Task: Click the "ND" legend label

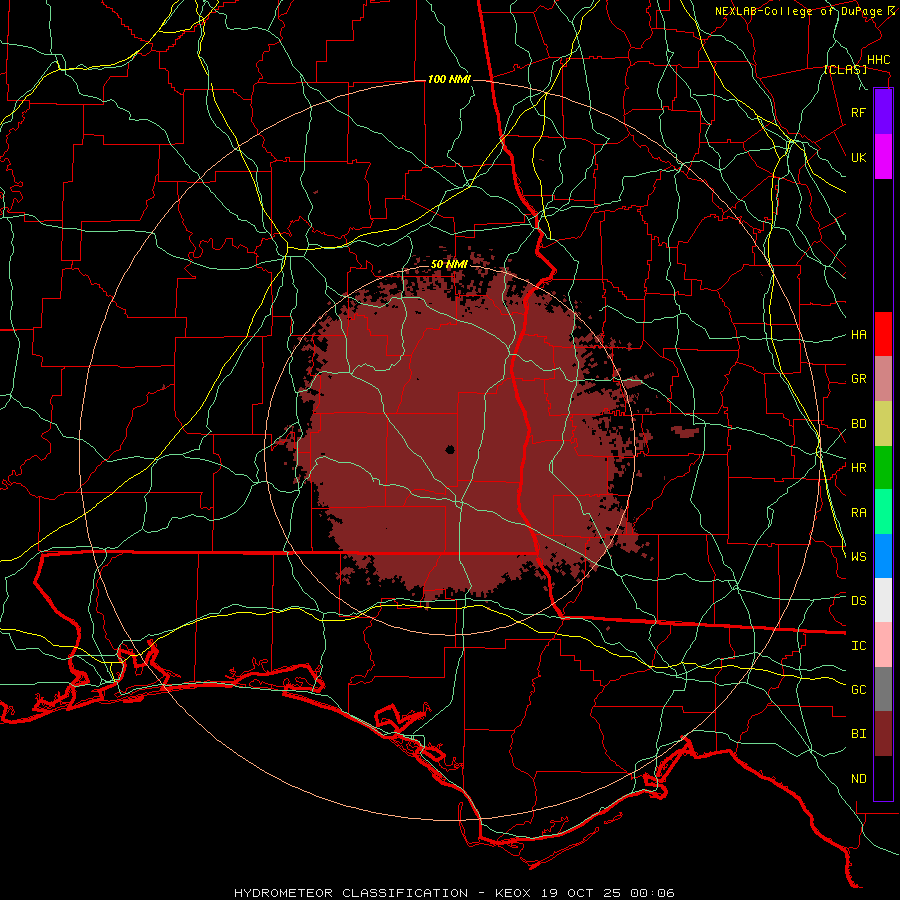Action: pos(859,779)
